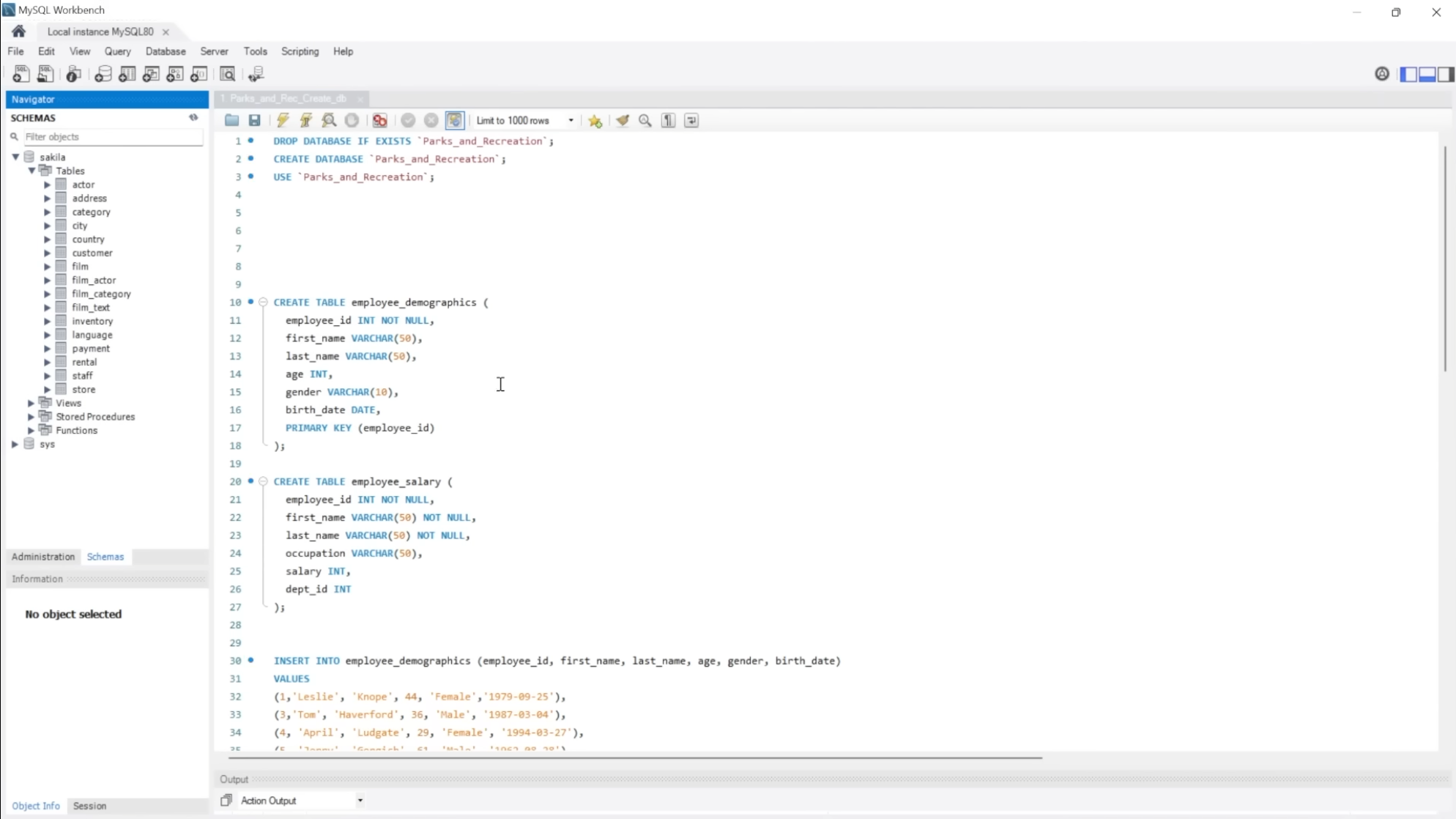Toggle auto-commit mode button
The image size is (1456, 819).
point(454,120)
